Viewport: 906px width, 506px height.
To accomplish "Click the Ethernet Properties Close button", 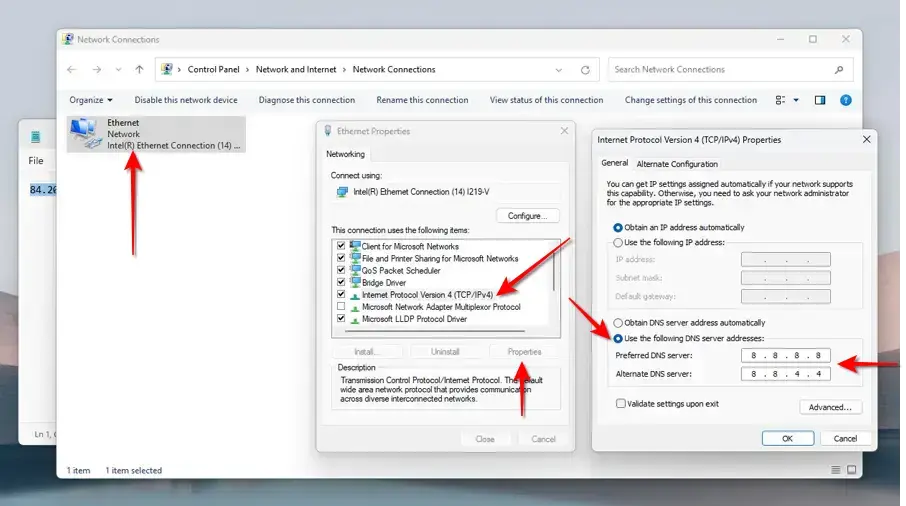I will (485, 439).
